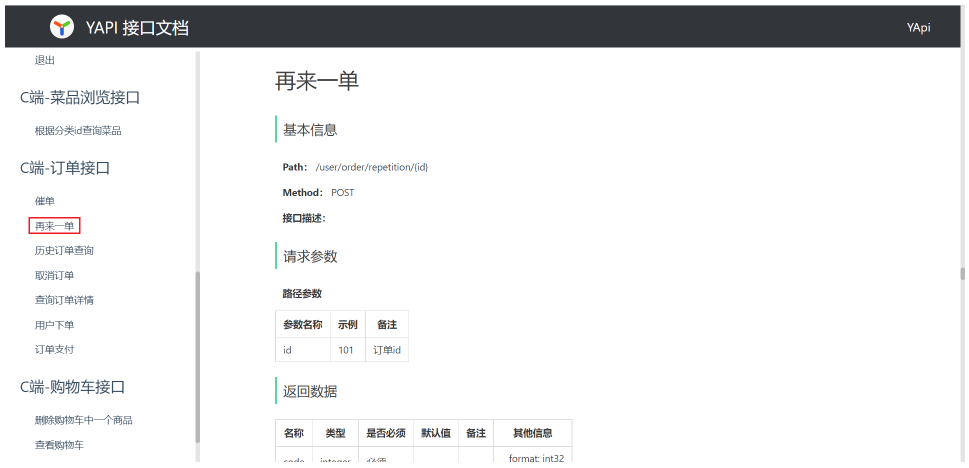Image resolution: width=969 pixels, height=468 pixels.
Task: Open 查看购物车 interface
Action: (x=59, y=445)
